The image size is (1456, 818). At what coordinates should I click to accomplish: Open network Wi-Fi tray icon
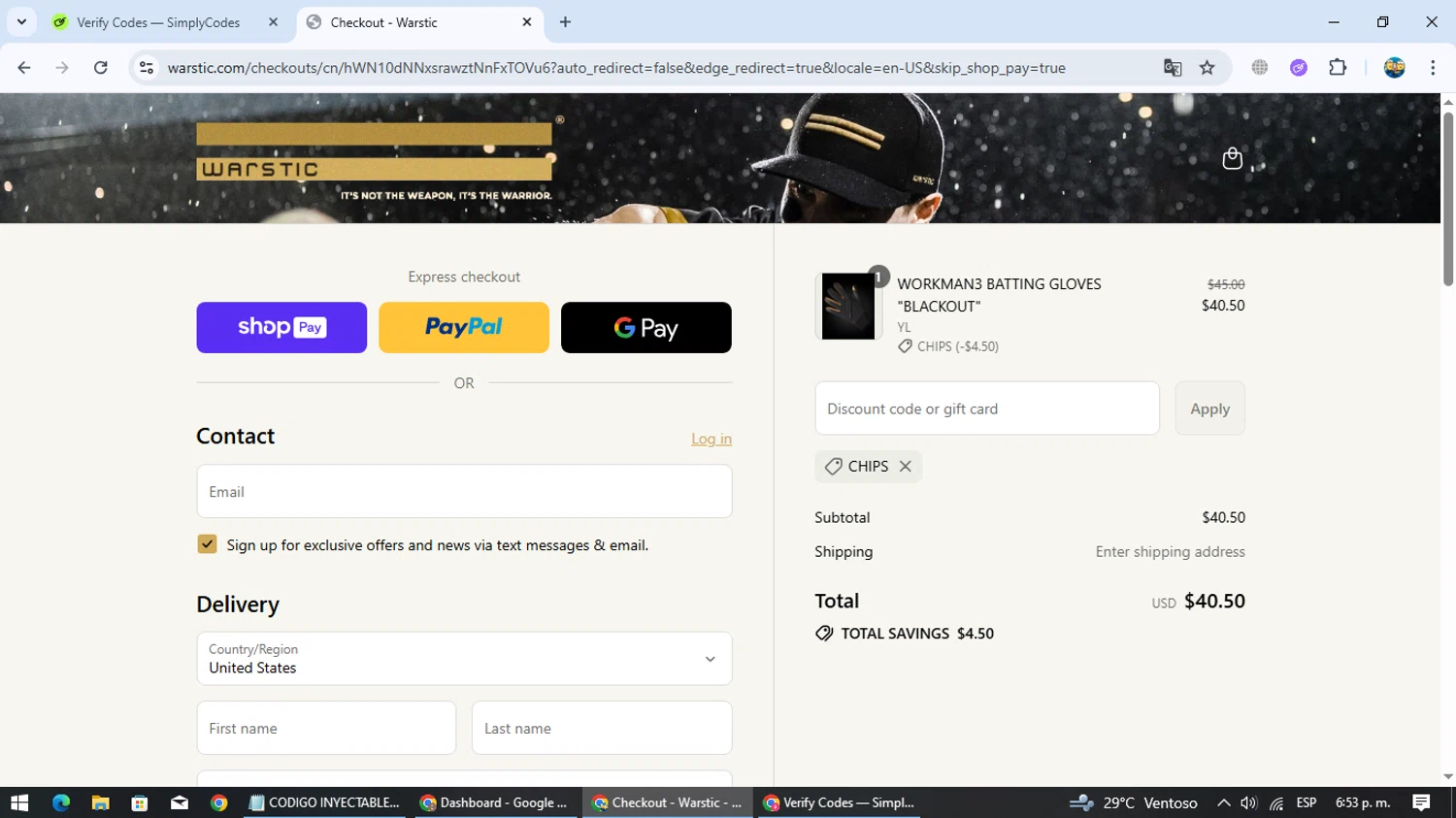click(x=1276, y=802)
